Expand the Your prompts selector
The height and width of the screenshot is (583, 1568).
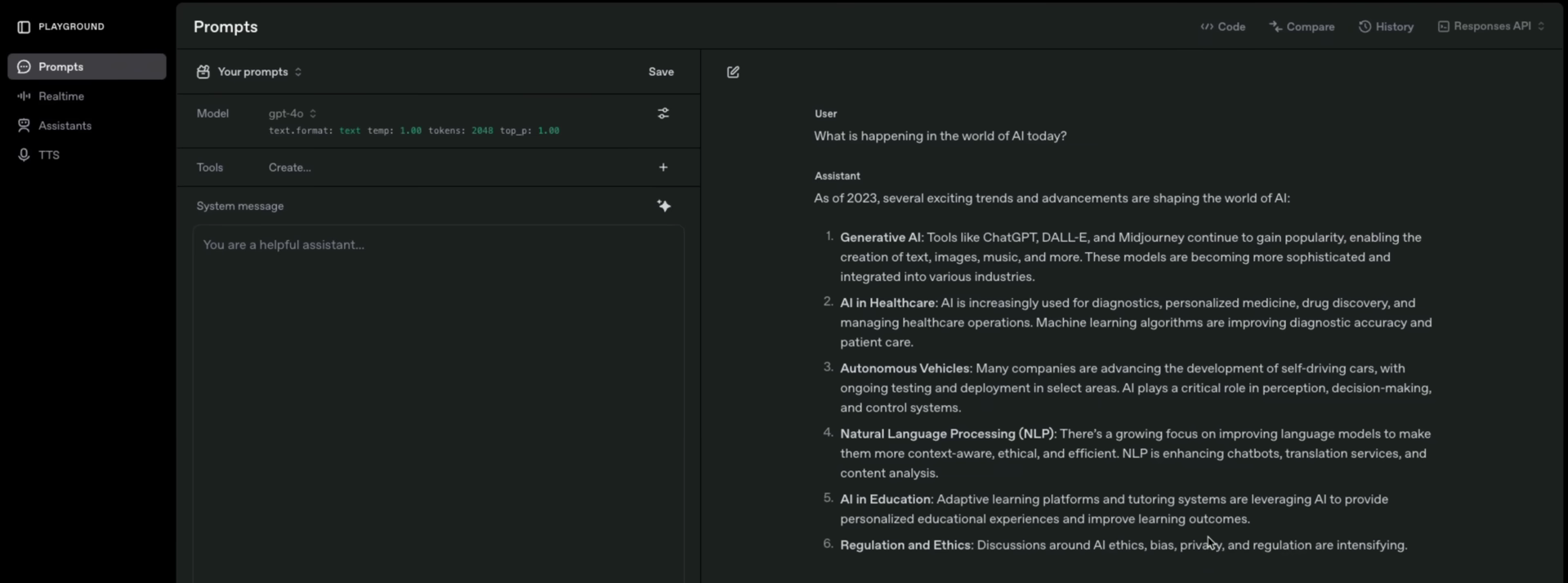[x=259, y=72]
